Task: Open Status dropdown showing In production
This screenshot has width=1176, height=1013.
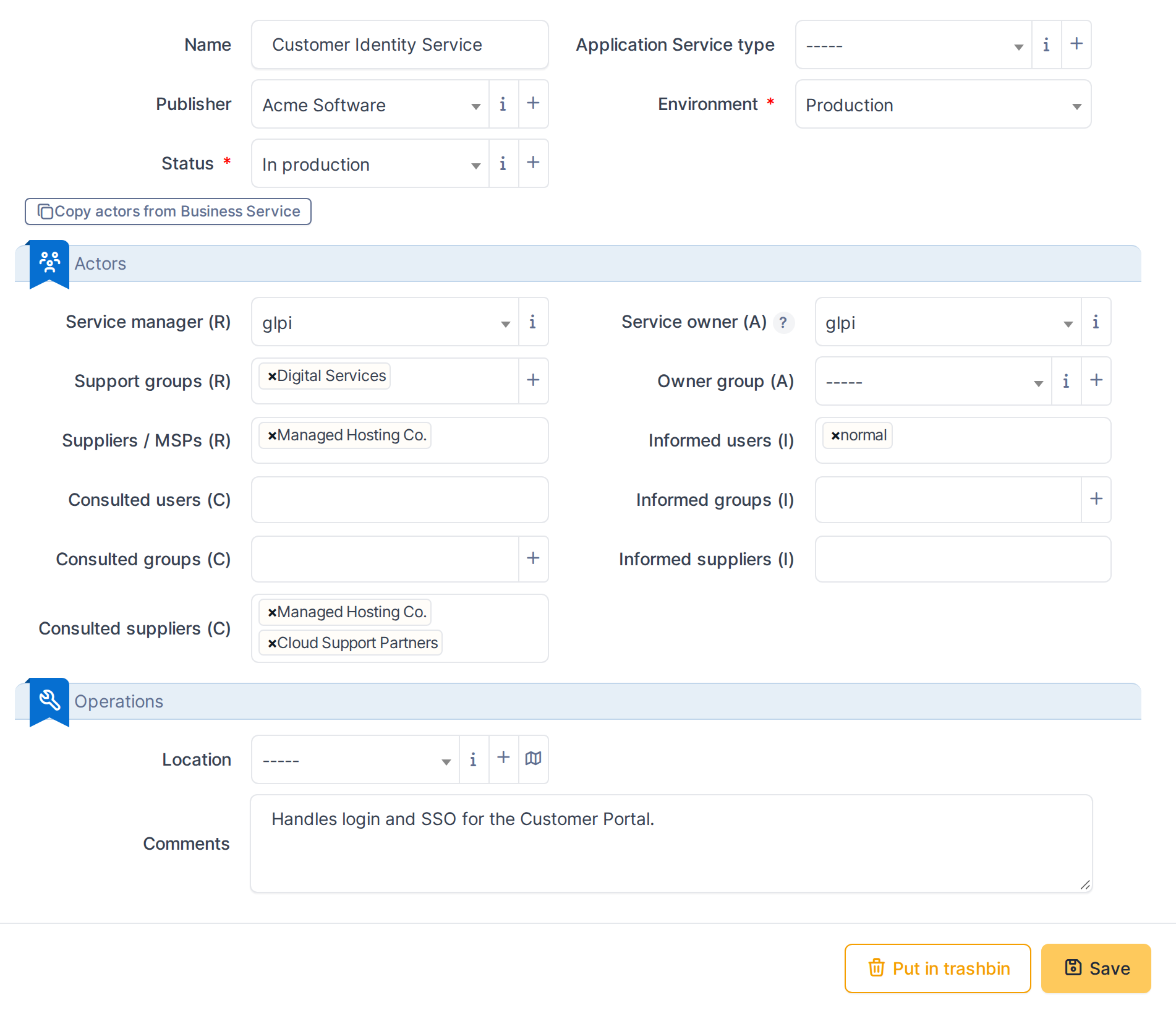Action: [370, 164]
